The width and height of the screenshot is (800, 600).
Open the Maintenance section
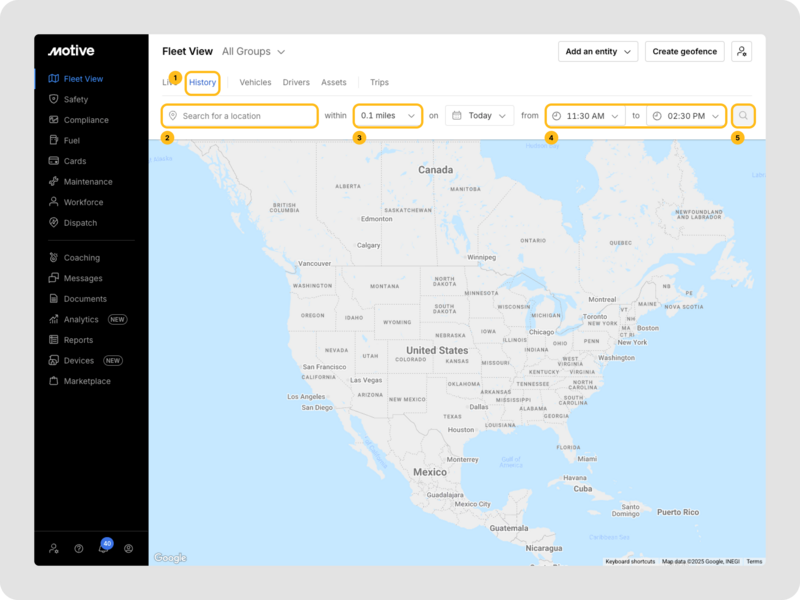click(x=87, y=181)
